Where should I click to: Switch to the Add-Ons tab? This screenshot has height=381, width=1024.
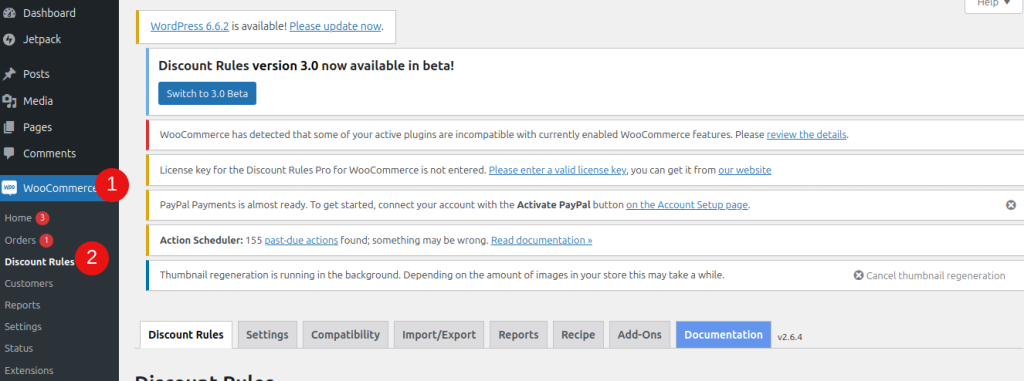[639, 335]
